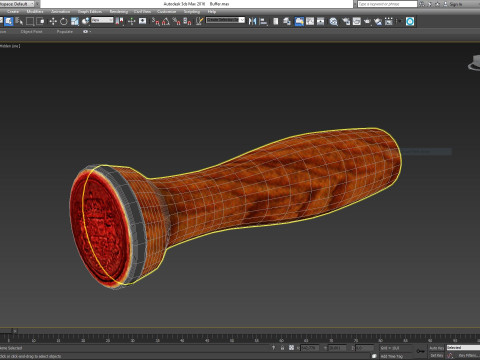Open the Workspace Default dropdown

17,4
